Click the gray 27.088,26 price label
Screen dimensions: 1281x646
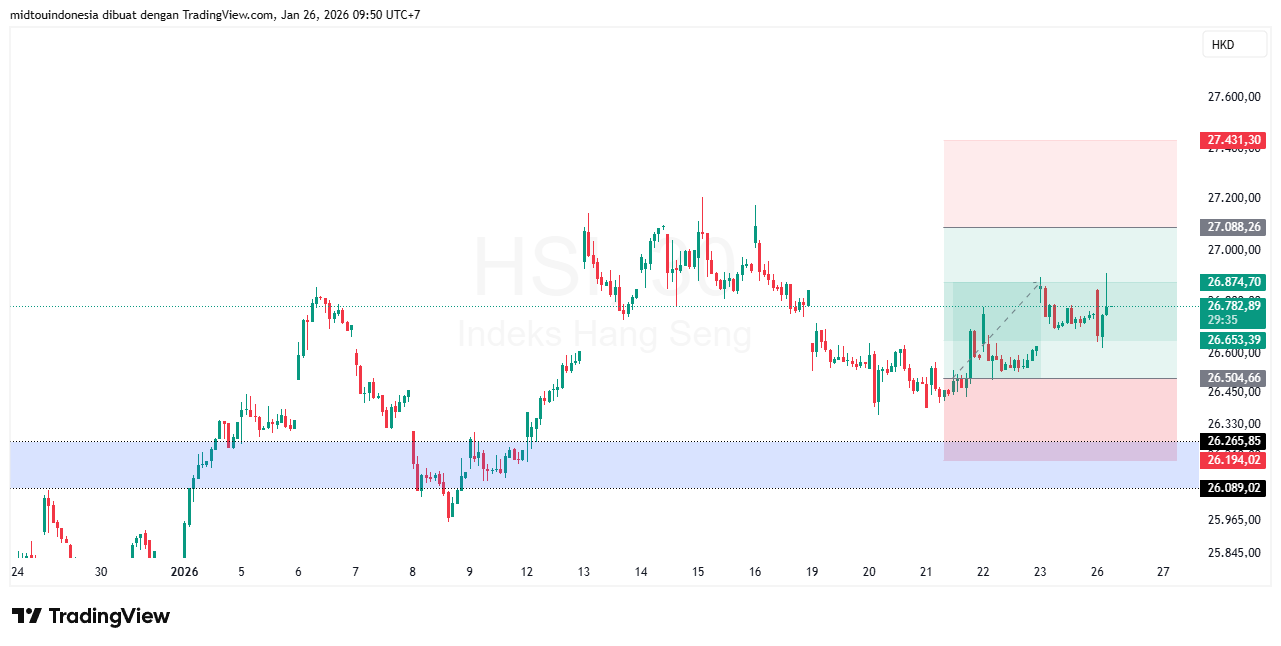1233,227
